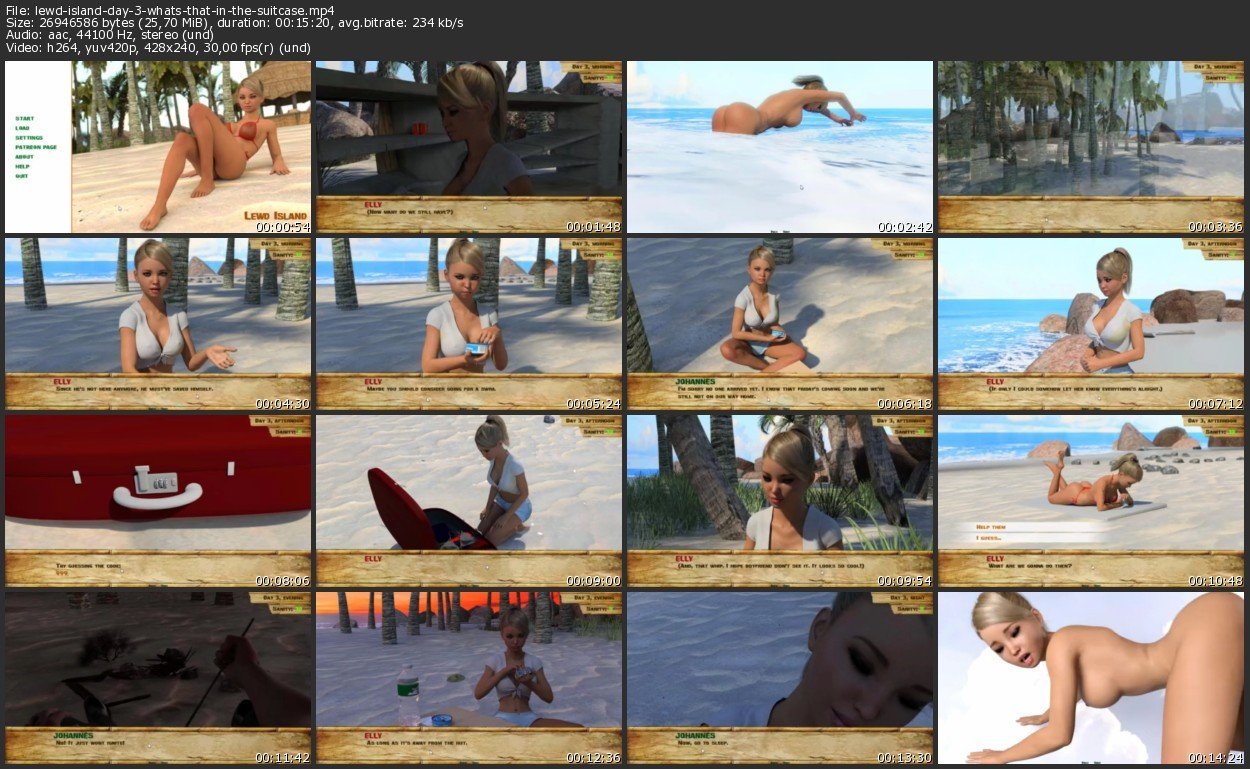Click Start in the game menu
Screen dimensions: 1250x769
24,118
